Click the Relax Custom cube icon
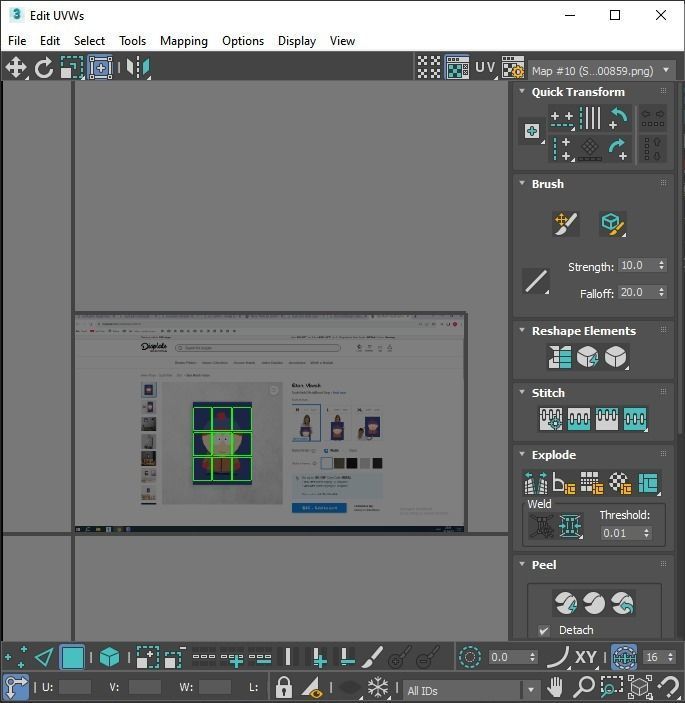The width and height of the screenshot is (685, 703). tap(616, 357)
